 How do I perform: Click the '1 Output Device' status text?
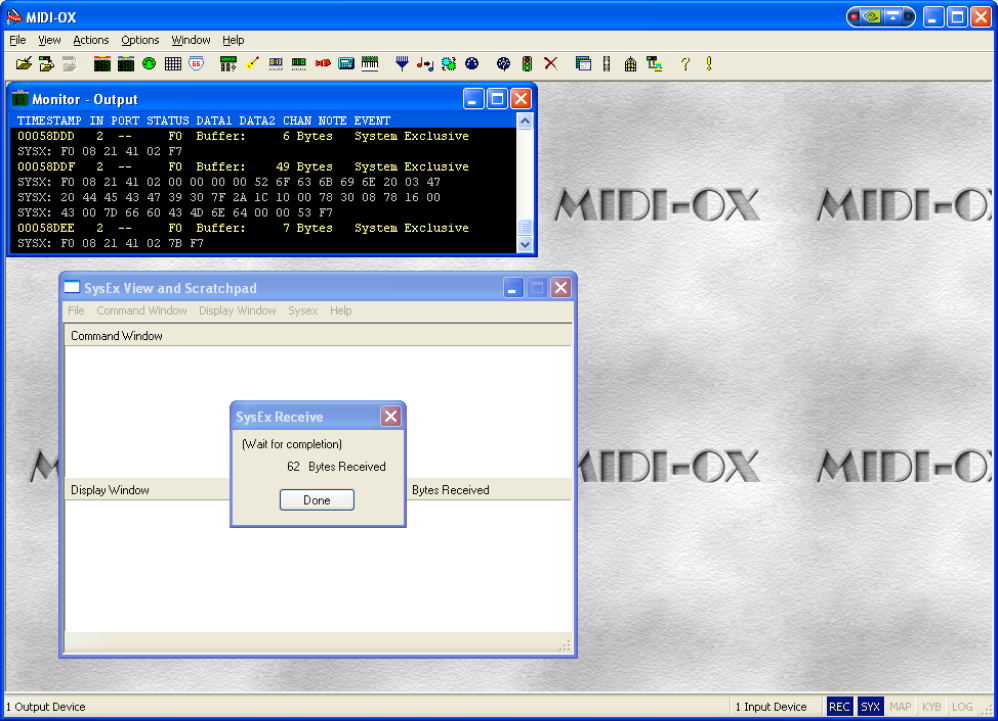pos(46,707)
